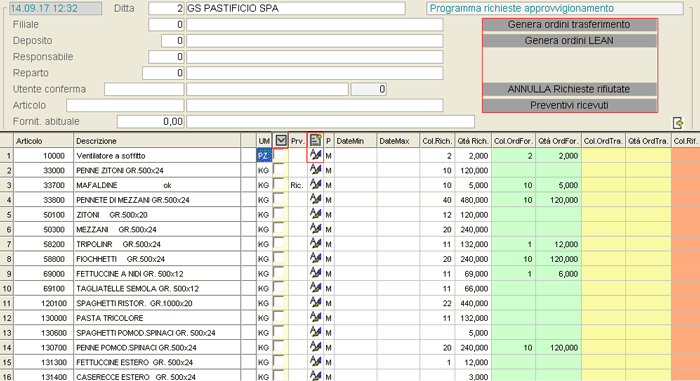This screenshot has height=381, width=700.
Task: Open detail icon for MAFALDINE row
Action: (x=316, y=184)
